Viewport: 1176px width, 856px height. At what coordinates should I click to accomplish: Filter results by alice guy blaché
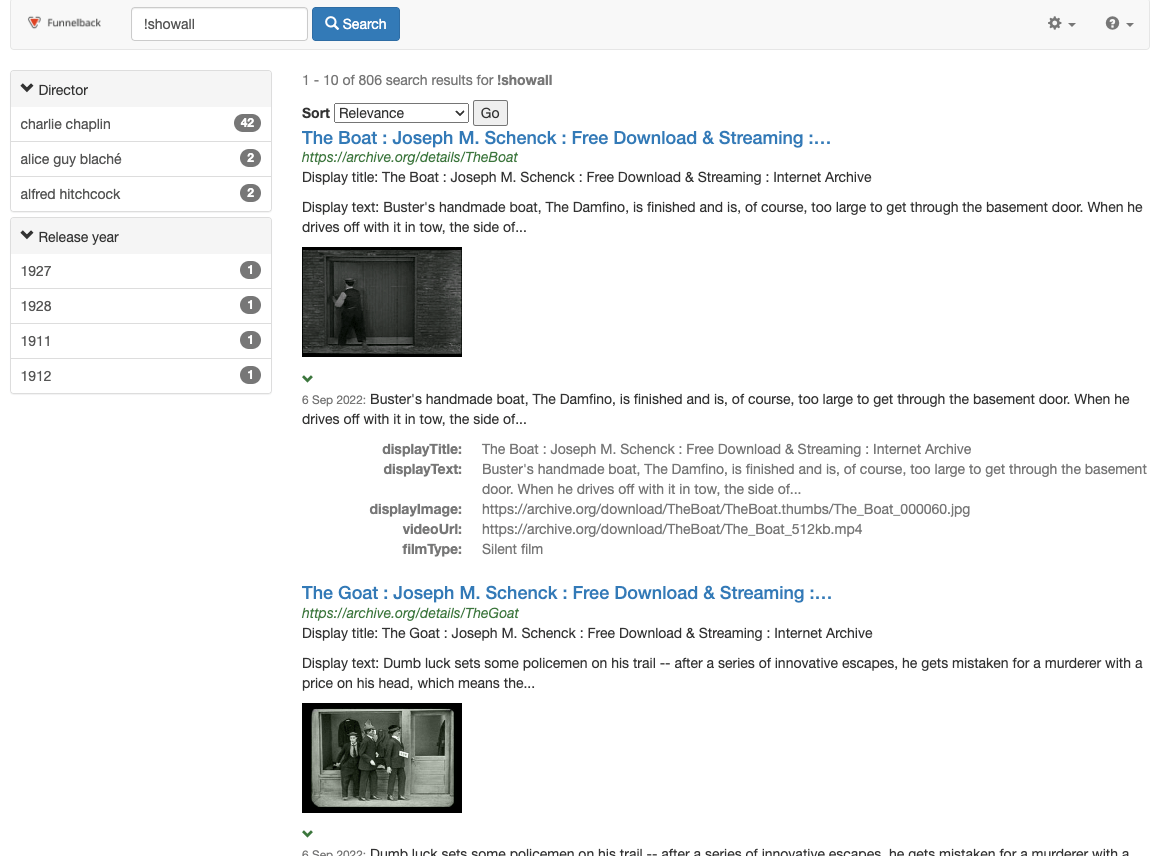click(71, 159)
